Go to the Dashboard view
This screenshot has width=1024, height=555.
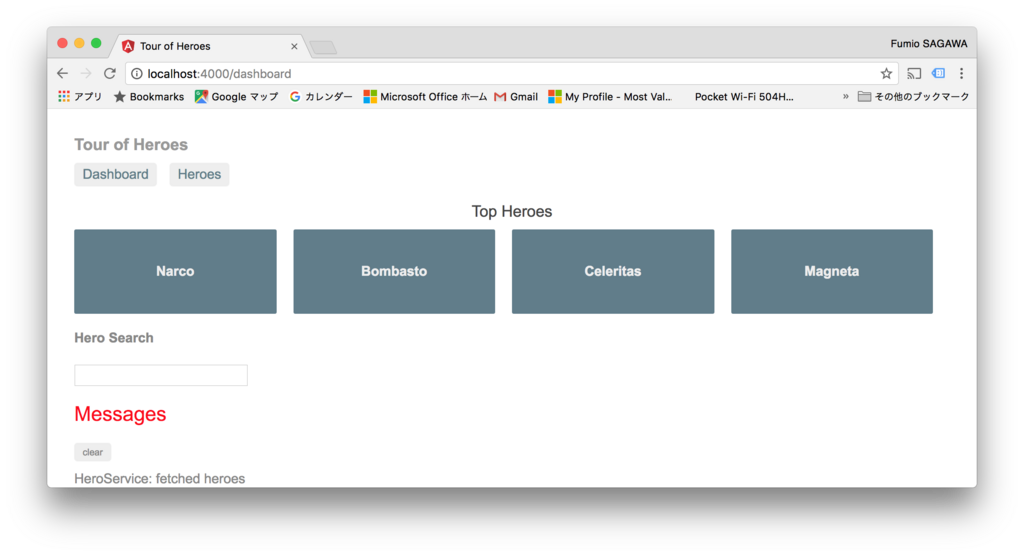[x=116, y=174]
